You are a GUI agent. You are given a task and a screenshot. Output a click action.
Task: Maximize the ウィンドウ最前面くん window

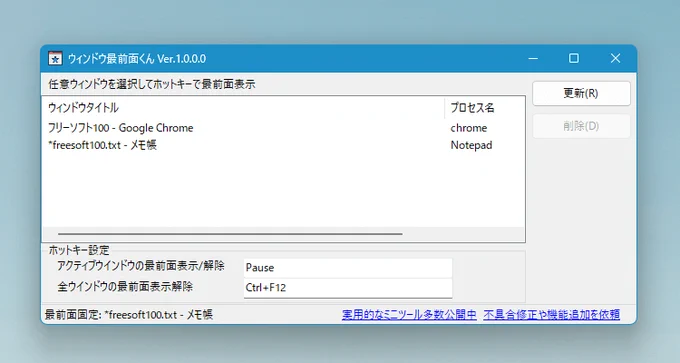tap(574, 59)
